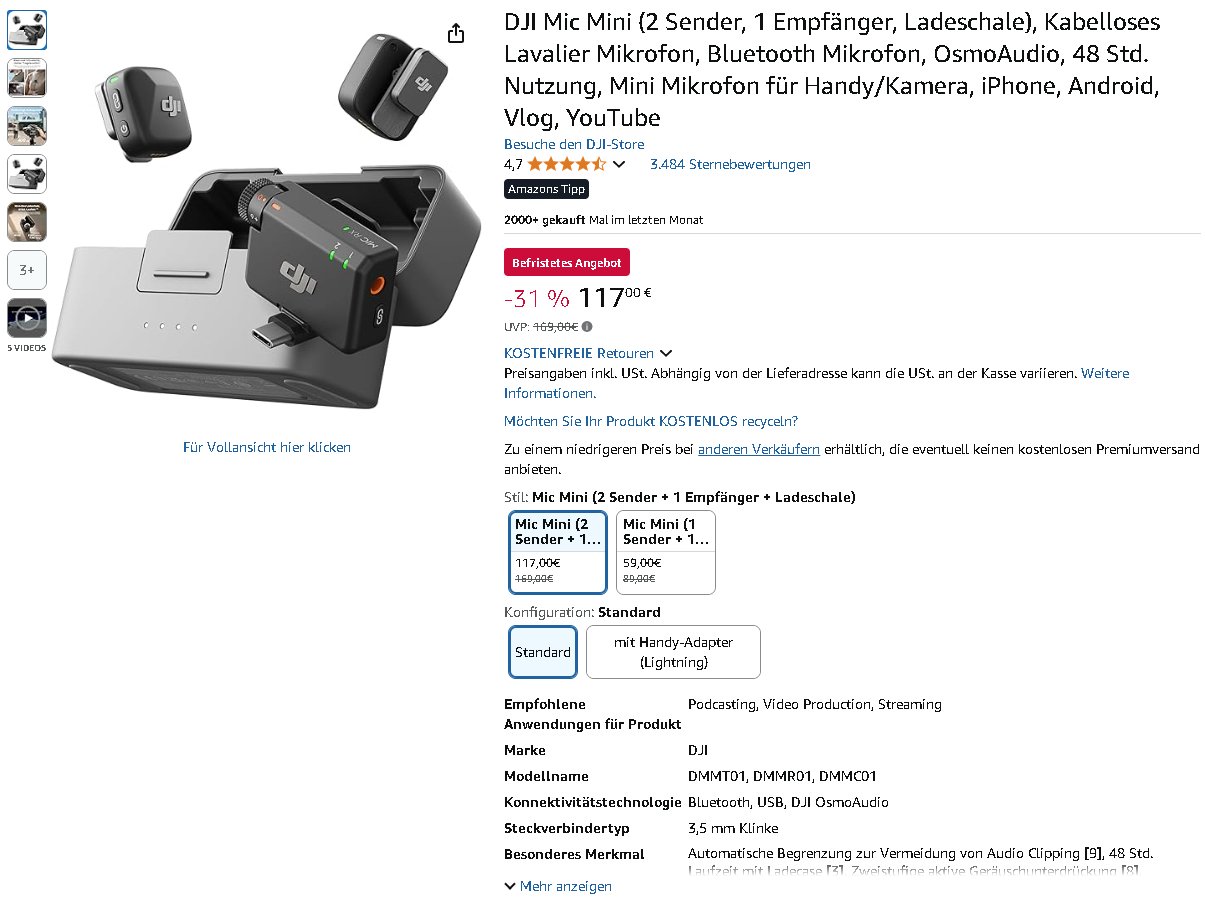Open the 3+ more images thumbnail
The image size is (1205, 898).
point(27,270)
